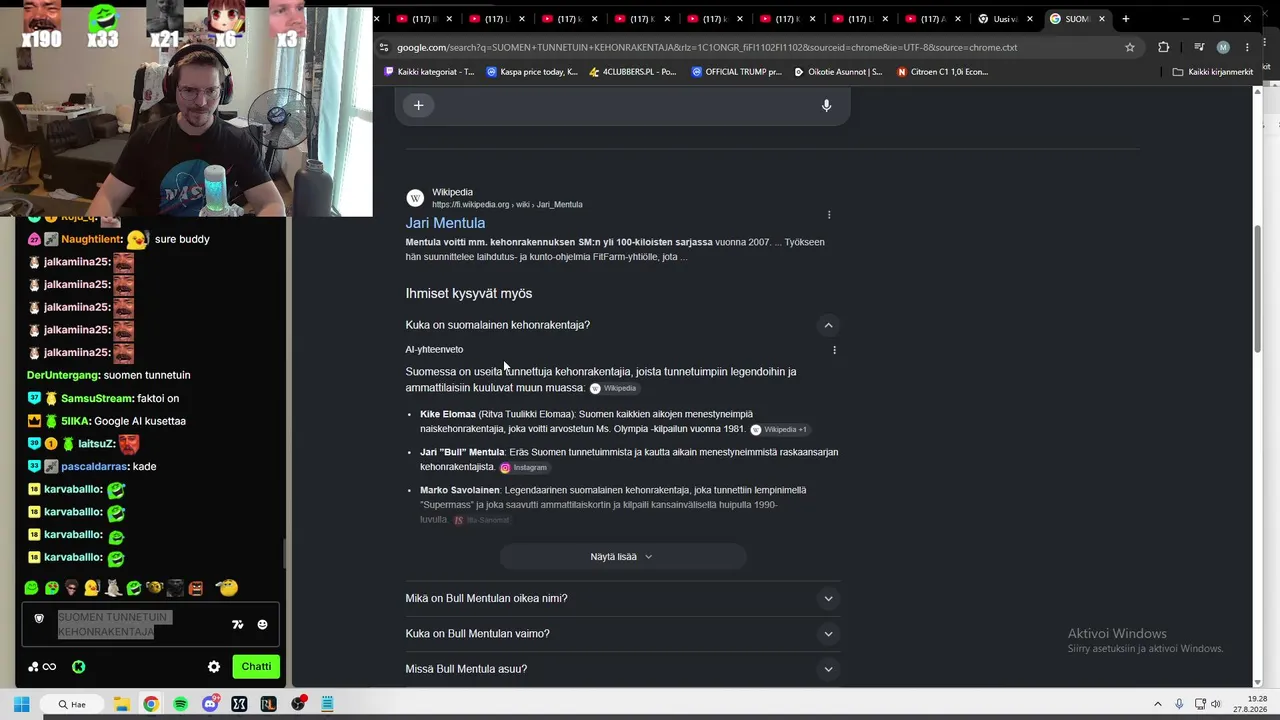Open 'Kaspa price today' bookmark
Screen dimensions: 1280x720
tap(532, 72)
